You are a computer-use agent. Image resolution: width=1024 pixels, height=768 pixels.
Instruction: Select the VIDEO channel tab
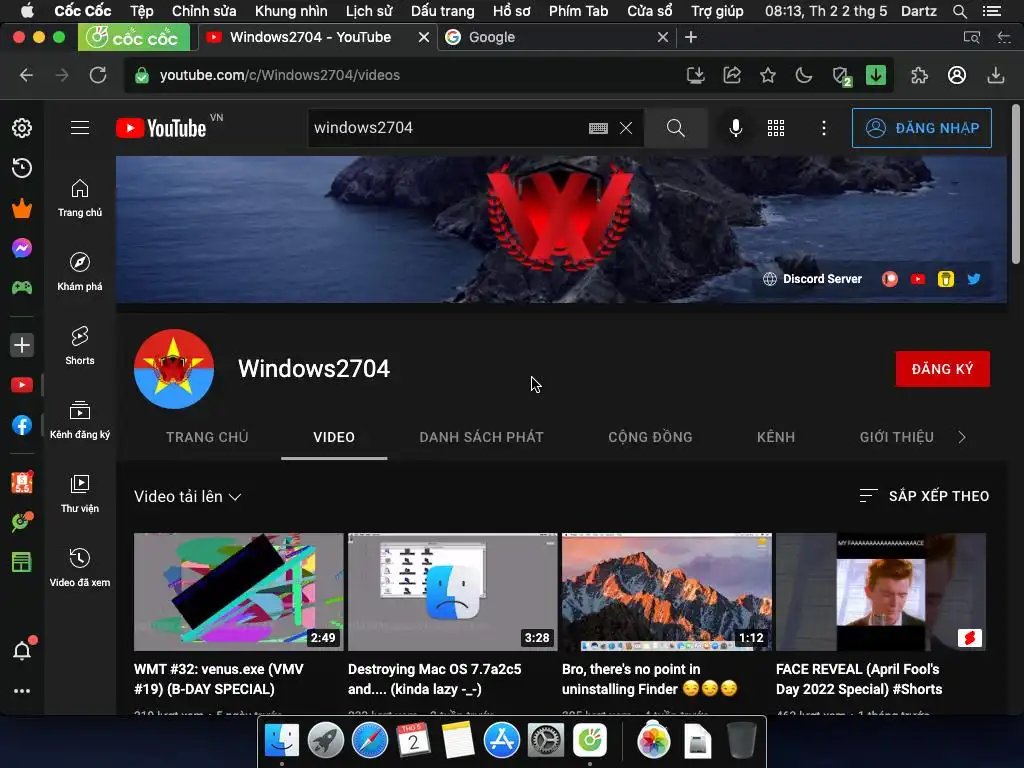[x=334, y=437]
